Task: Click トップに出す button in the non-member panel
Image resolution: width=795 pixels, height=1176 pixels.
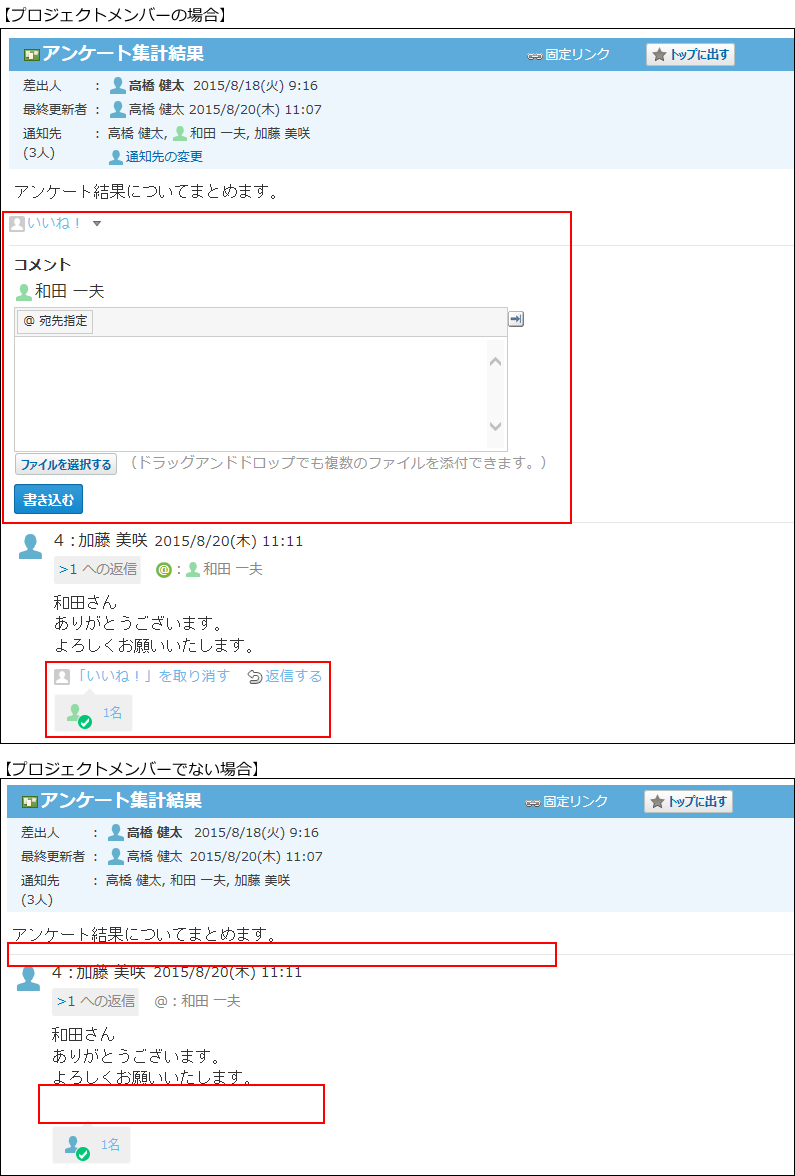Action: pos(688,802)
